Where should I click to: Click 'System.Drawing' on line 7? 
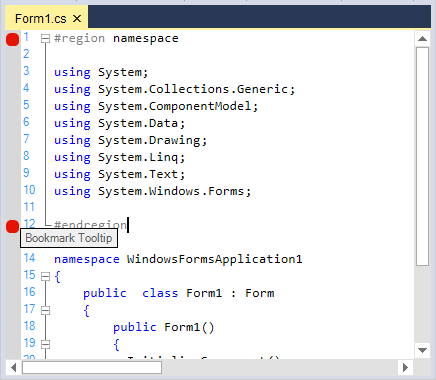pos(149,140)
